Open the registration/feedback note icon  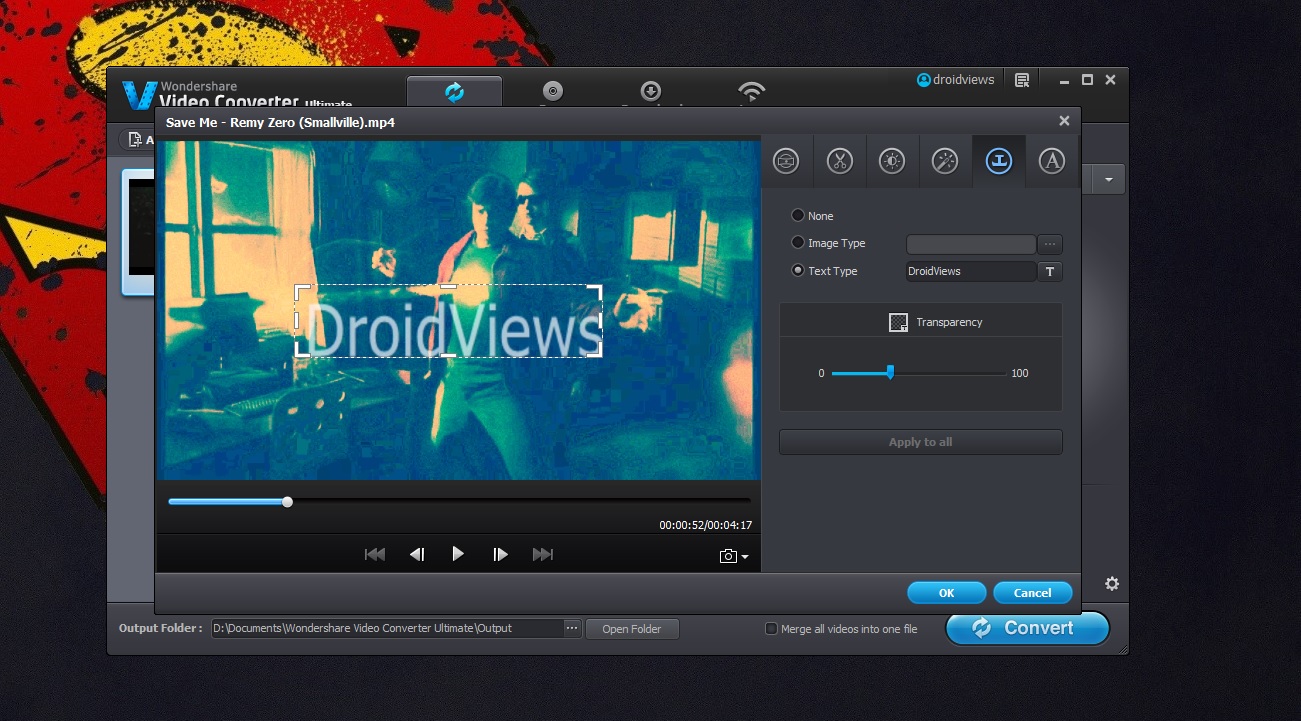point(1022,80)
